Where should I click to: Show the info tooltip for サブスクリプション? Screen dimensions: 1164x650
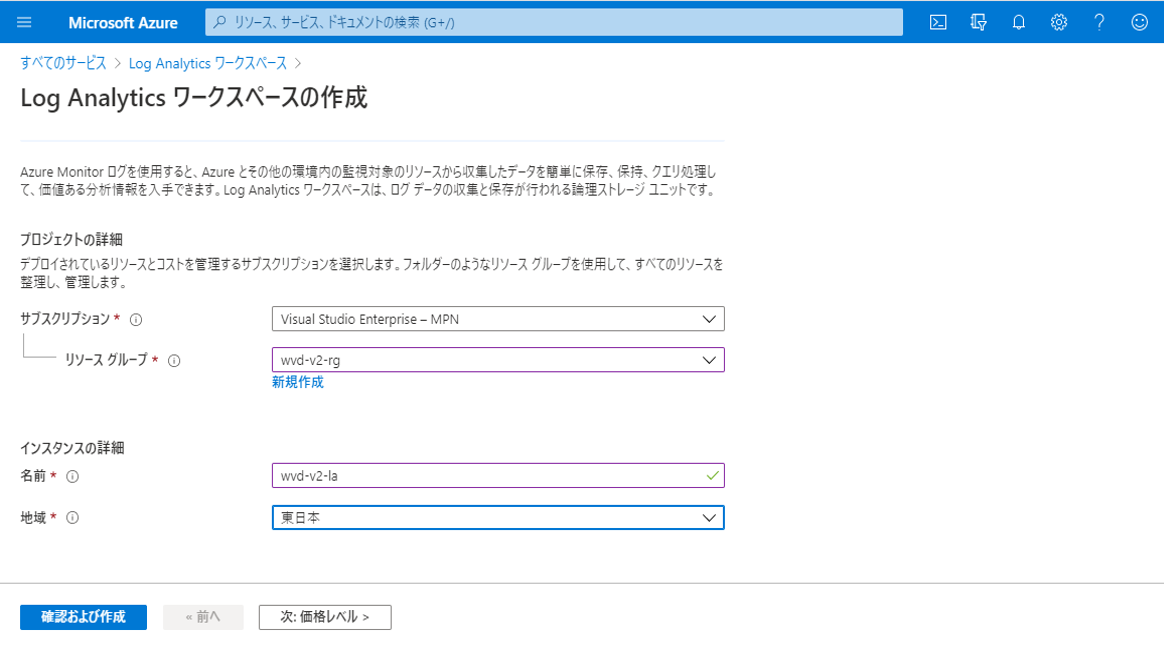click(x=136, y=319)
